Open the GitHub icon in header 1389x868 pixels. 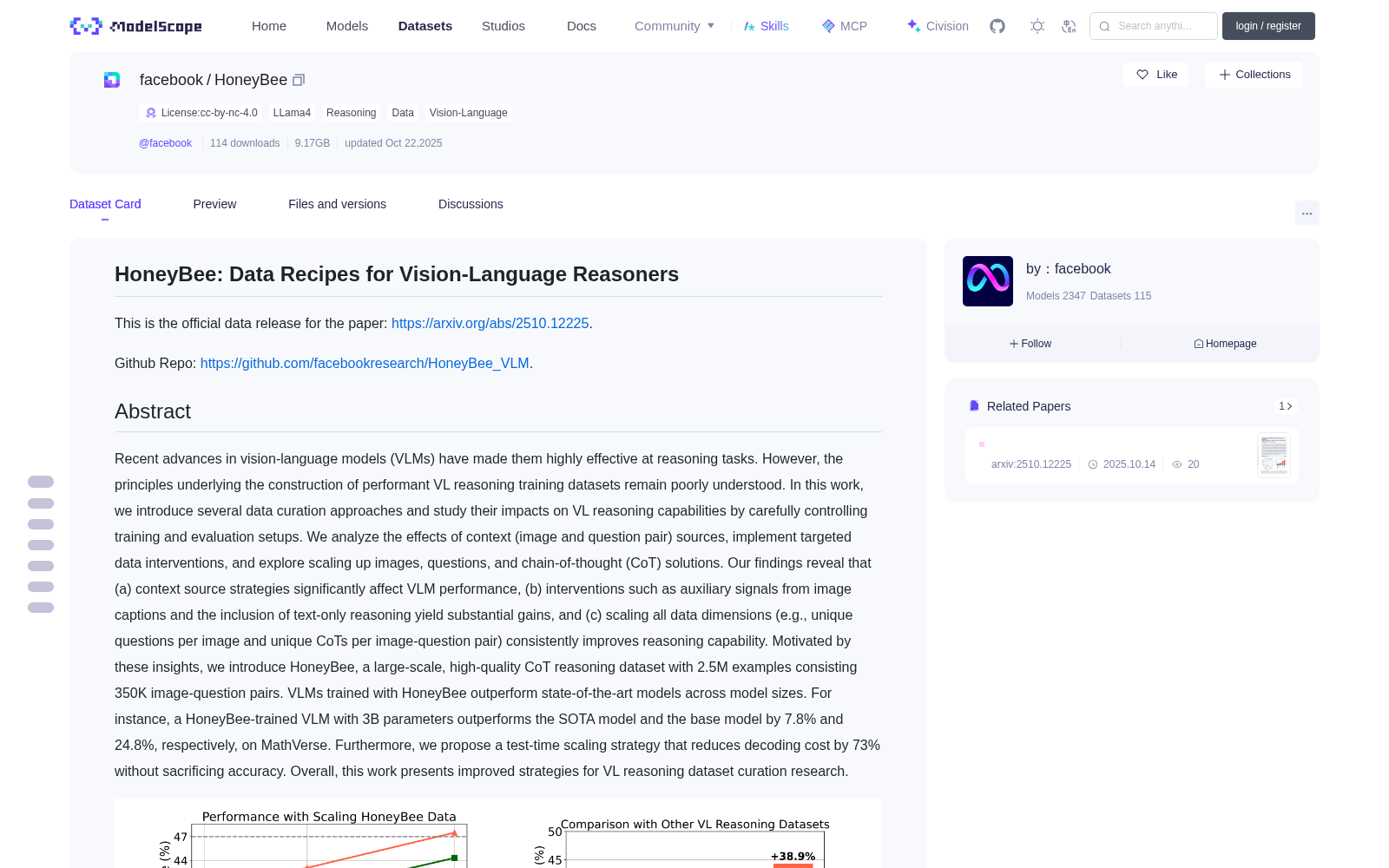point(997,26)
